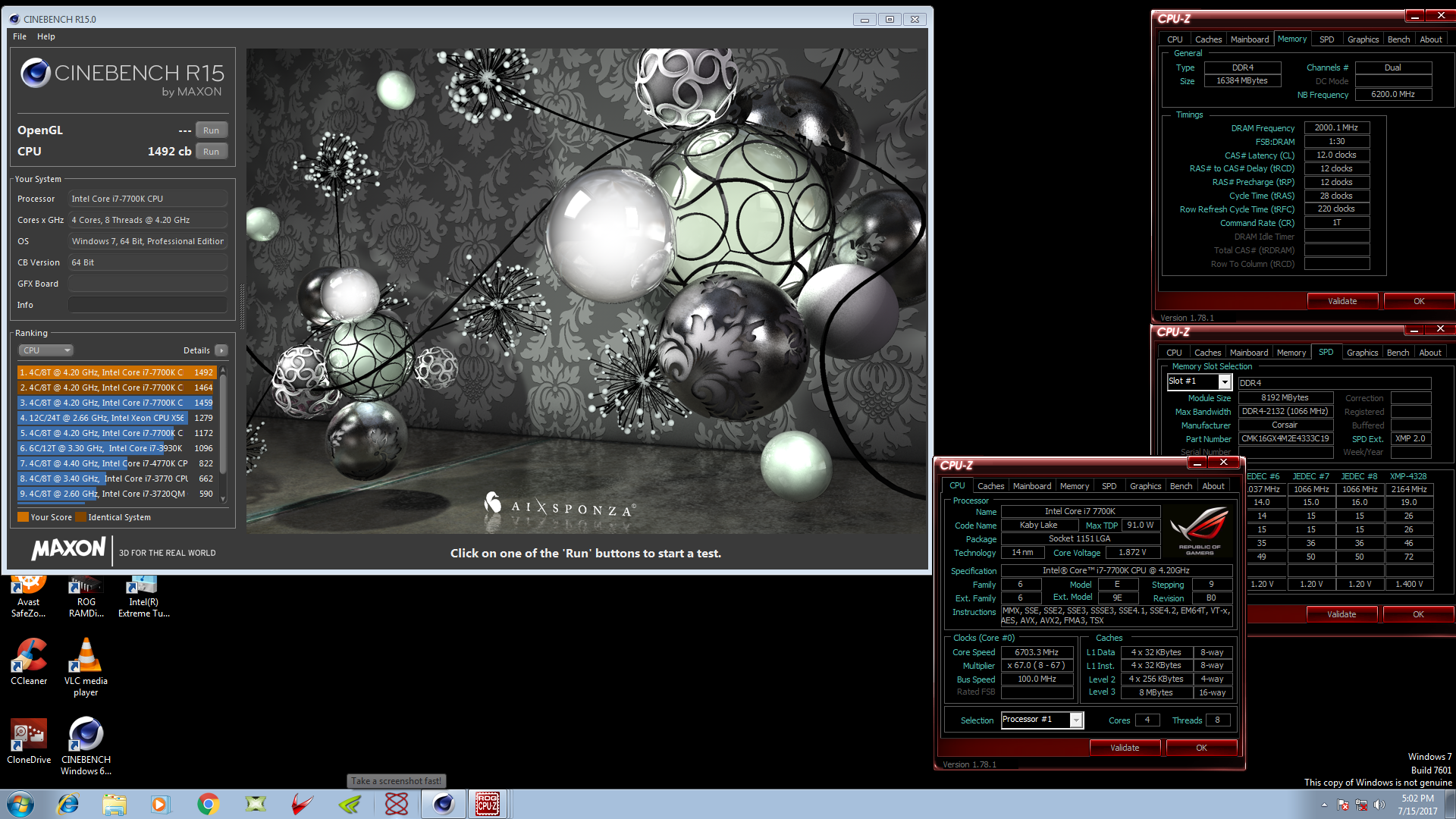Open SPD tab in the front CPU-Z processor window
Image resolution: width=1456 pixels, height=819 pixels.
pos(1109,486)
